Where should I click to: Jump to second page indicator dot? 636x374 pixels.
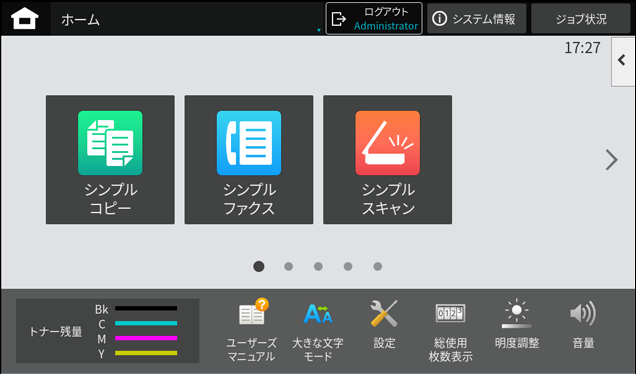pyautogui.click(x=288, y=267)
